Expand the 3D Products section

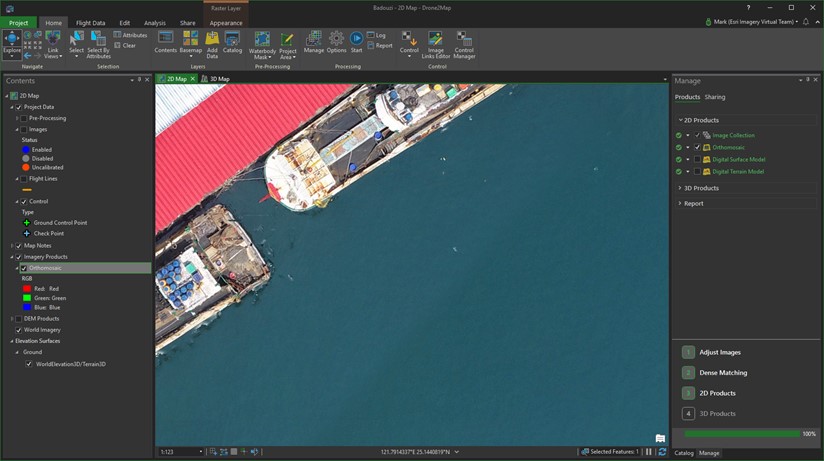coord(700,188)
